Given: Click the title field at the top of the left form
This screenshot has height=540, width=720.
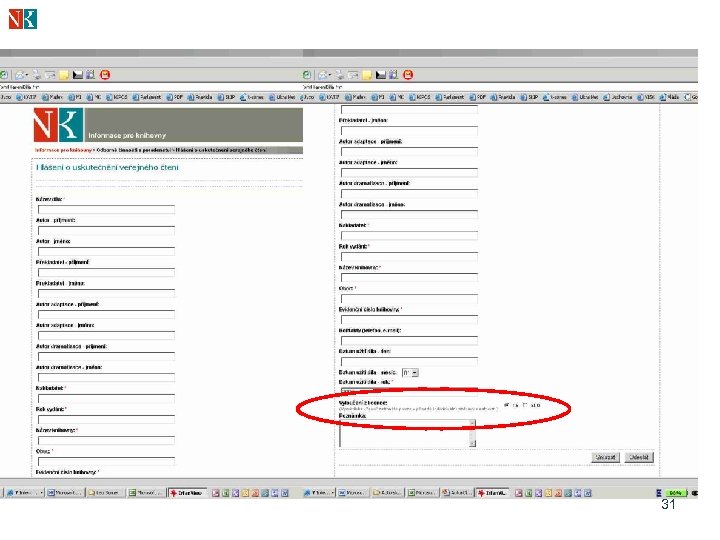Looking at the screenshot, I should 107,209.
